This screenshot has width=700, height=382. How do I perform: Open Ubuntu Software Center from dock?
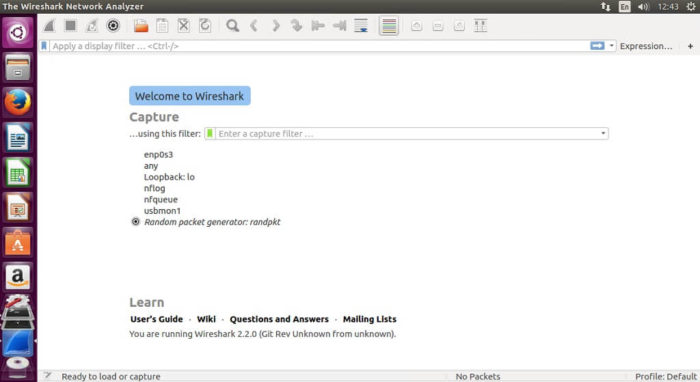[x=18, y=242]
